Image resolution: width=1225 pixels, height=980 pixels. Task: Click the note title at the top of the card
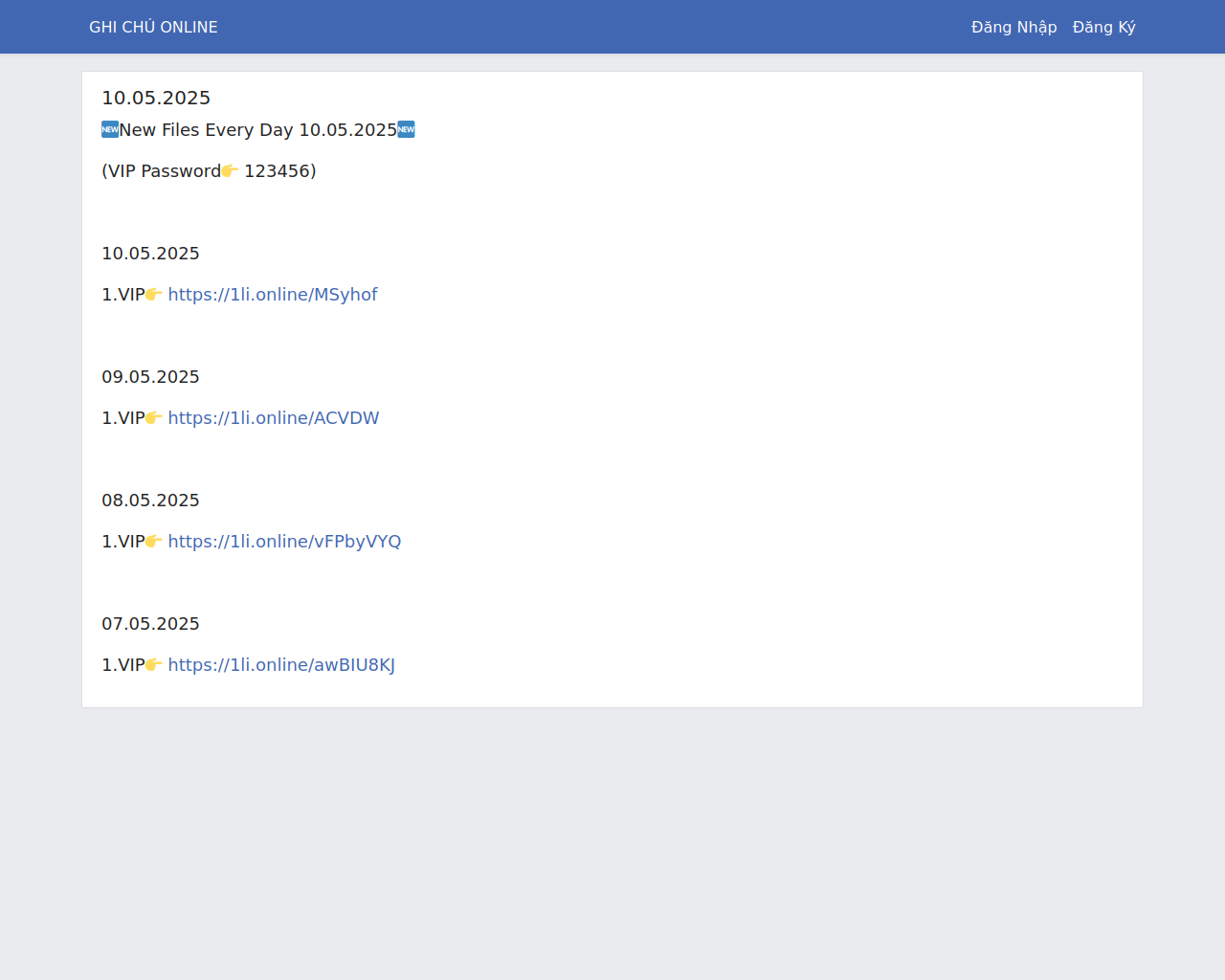click(x=156, y=98)
